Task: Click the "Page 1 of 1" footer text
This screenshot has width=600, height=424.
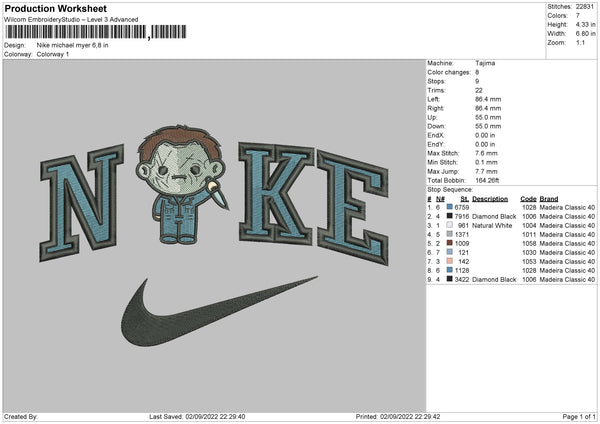Action: point(579,416)
